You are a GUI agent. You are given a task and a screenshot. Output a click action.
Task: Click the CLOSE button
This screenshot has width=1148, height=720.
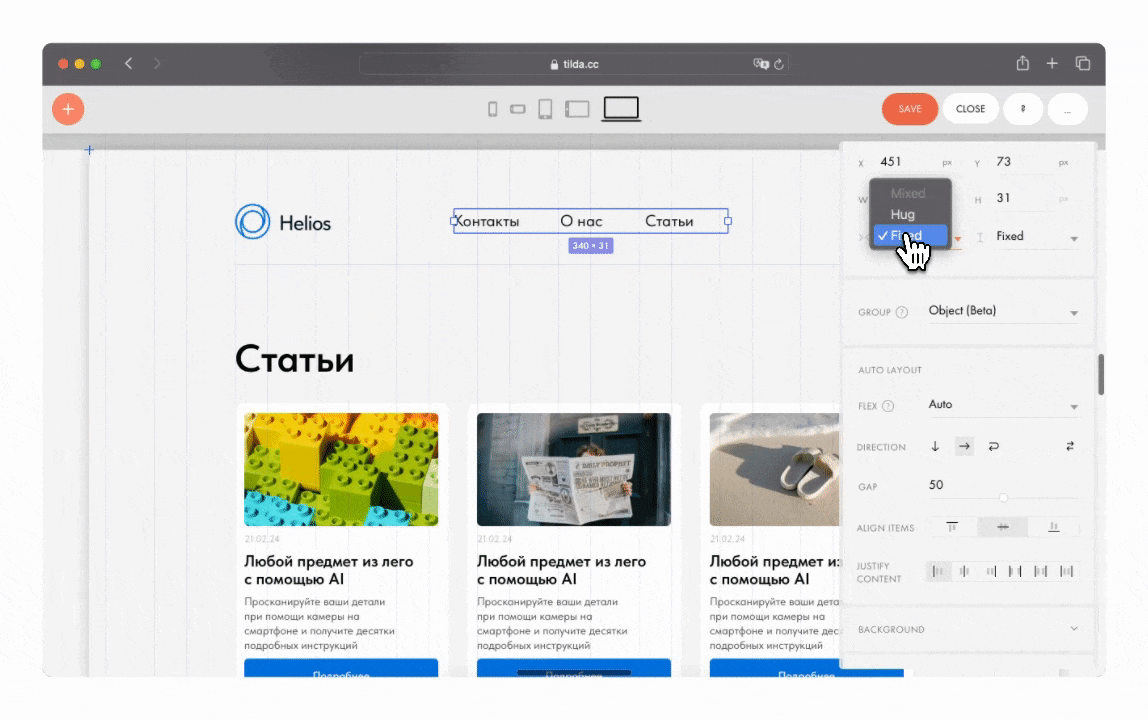click(x=970, y=109)
